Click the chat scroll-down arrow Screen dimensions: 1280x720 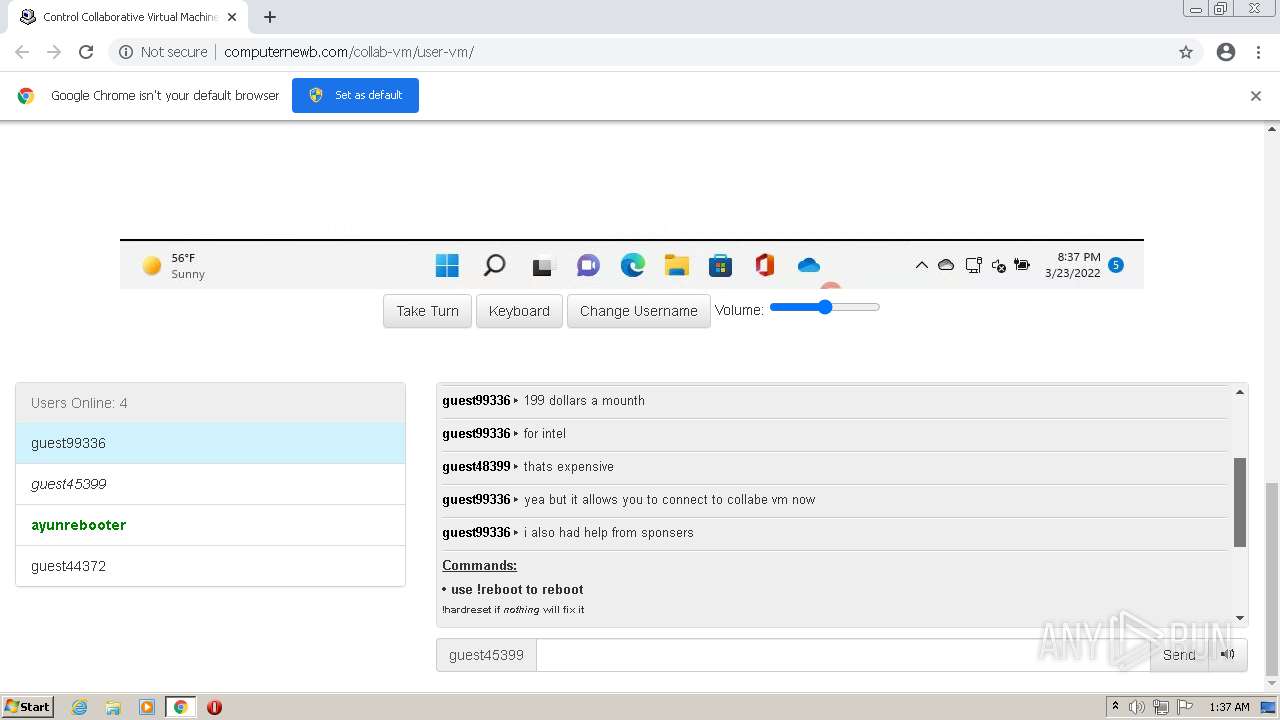point(1240,619)
